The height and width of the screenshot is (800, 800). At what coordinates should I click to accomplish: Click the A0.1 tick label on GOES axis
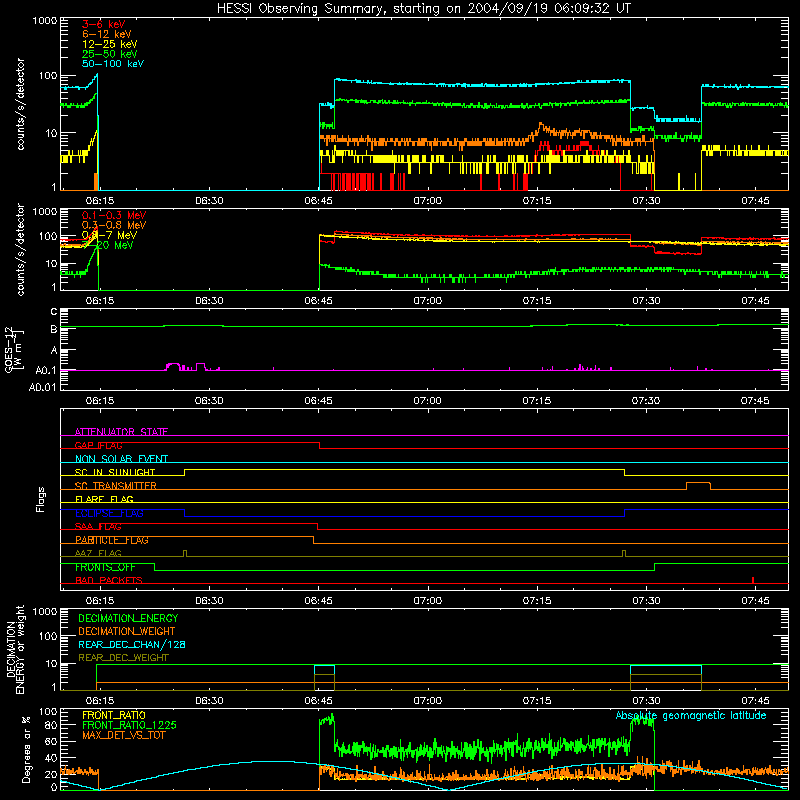46,371
